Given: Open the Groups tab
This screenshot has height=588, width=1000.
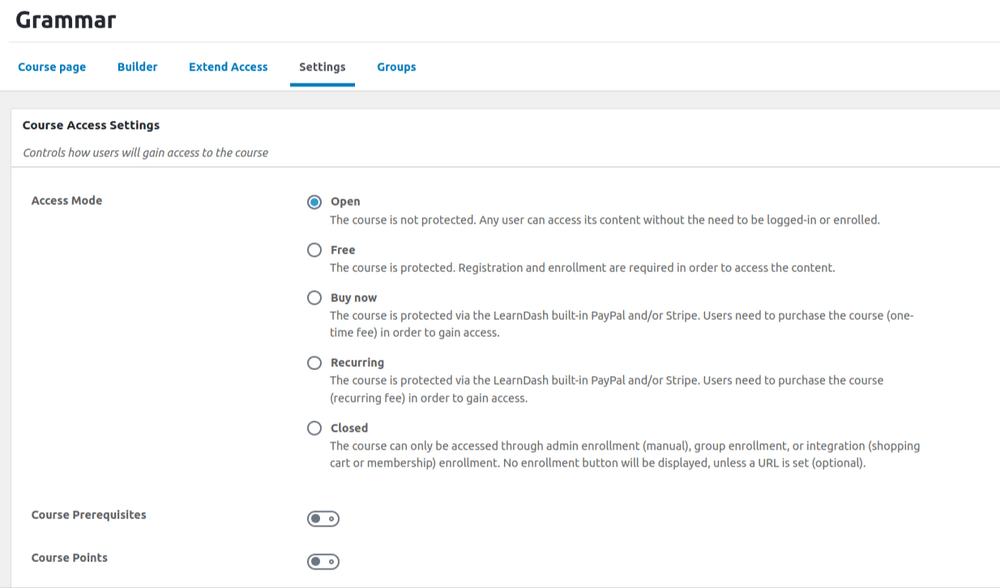Looking at the screenshot, I should point(396,67).
